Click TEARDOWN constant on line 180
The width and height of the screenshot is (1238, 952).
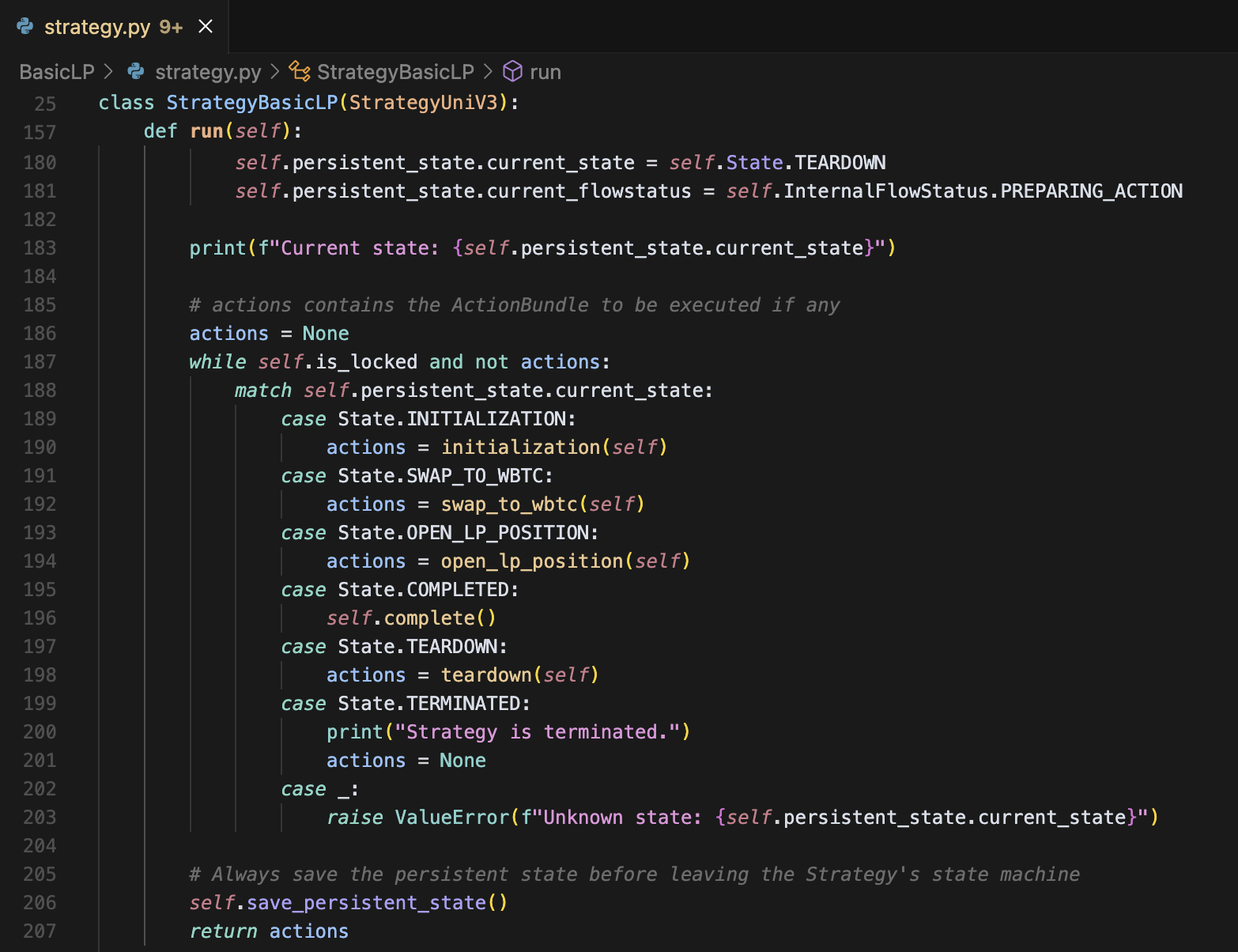[x=840, y=163]
